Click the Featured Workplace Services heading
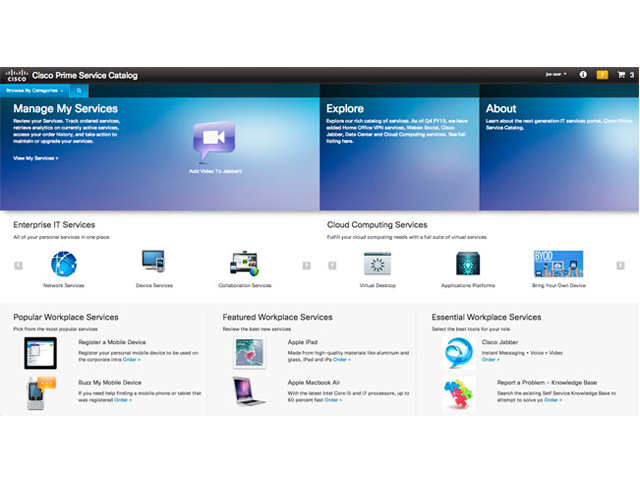Viewport: 640px width, 480px height. click(277, 317)
